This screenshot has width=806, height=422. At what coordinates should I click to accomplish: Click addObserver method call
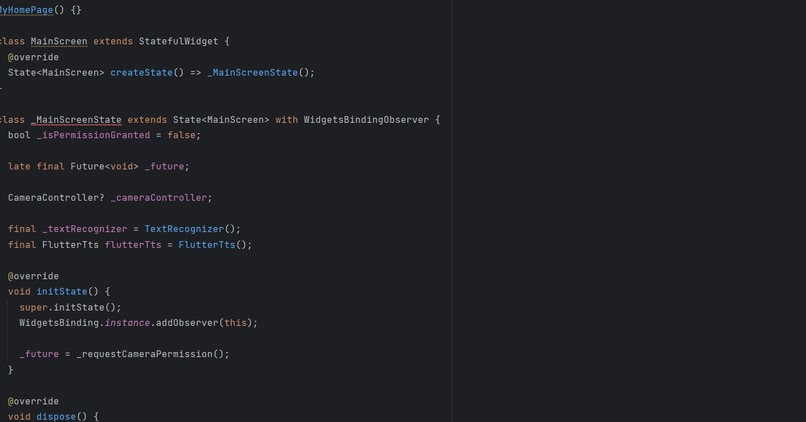pyautogui.click(x=187, y=323)
